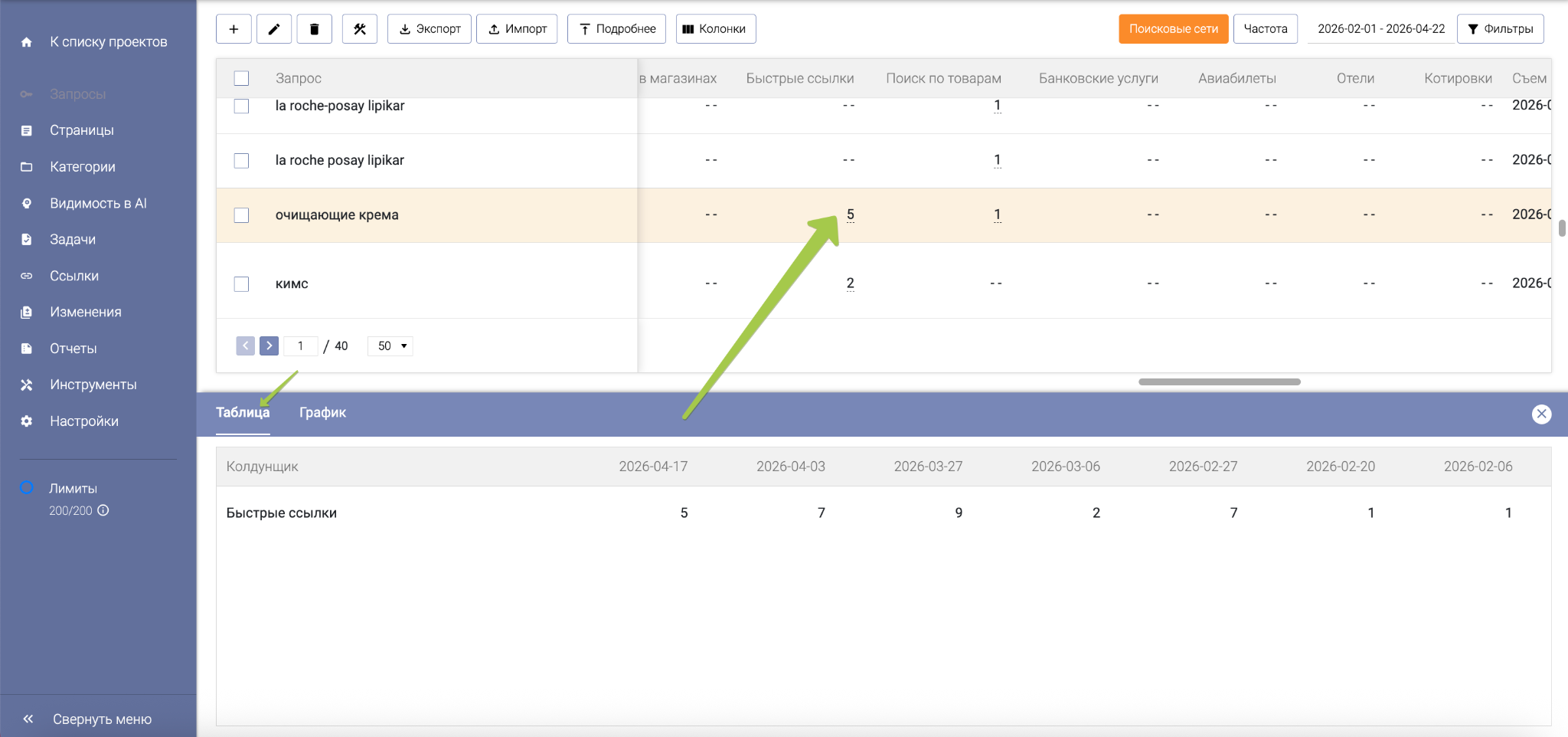Click the page number input field
This screenshot has height=737, width=1568.
click(x=301, y=346)
